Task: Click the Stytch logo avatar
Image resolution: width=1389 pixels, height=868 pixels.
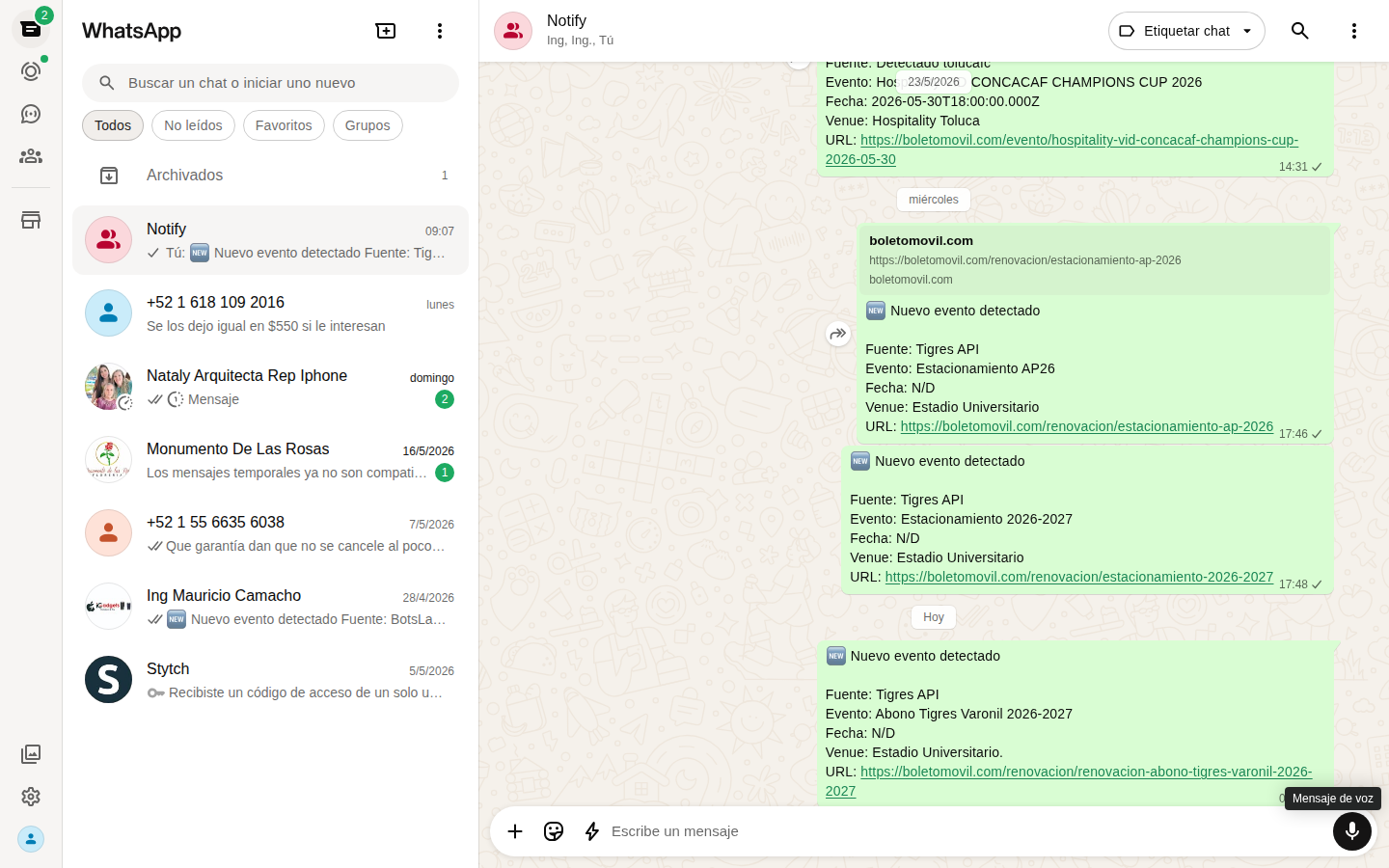Action: [x=108, y=680]
